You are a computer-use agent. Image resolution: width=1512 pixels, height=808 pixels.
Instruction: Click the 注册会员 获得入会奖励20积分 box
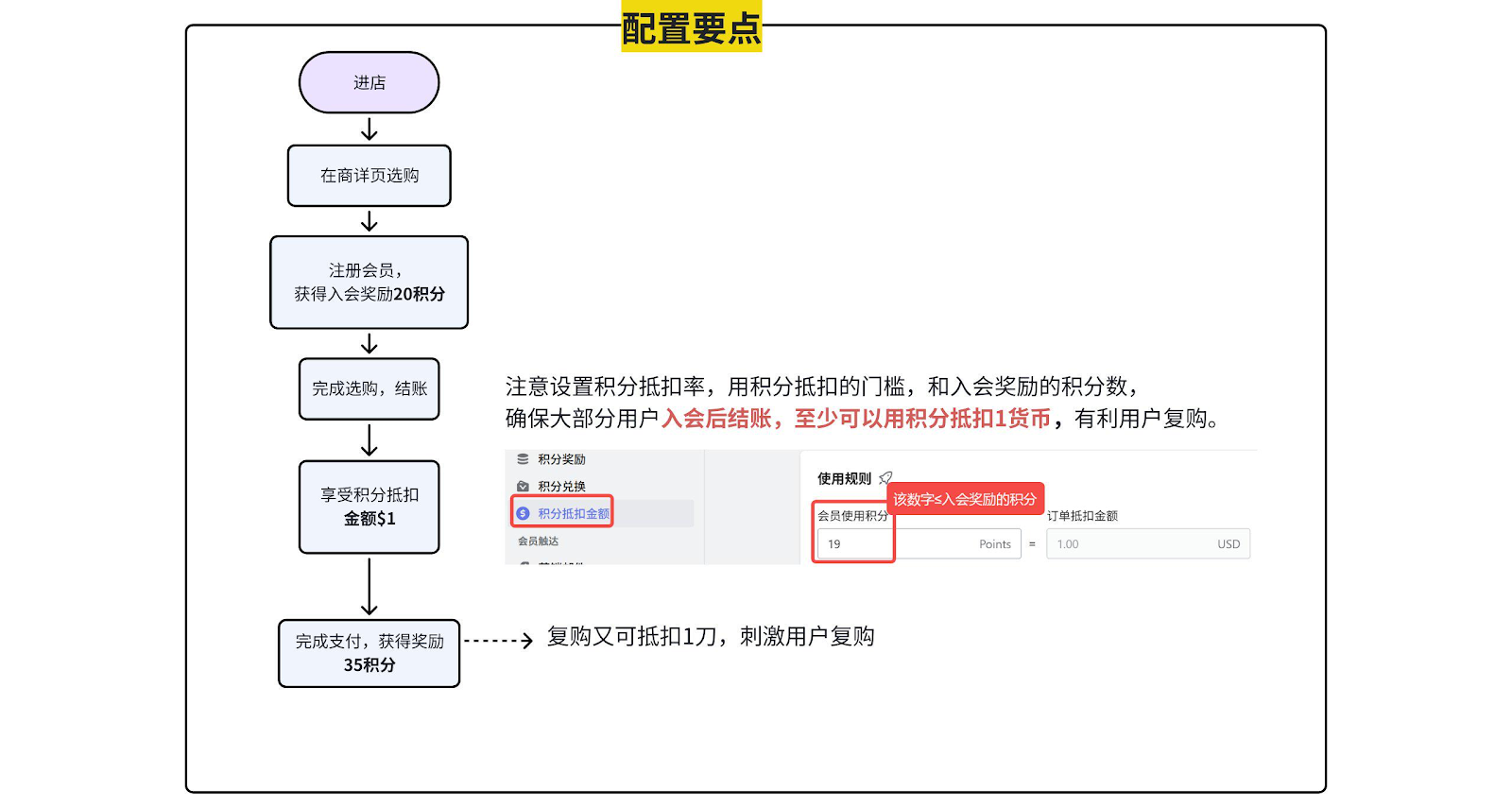[x=369, y=283]
